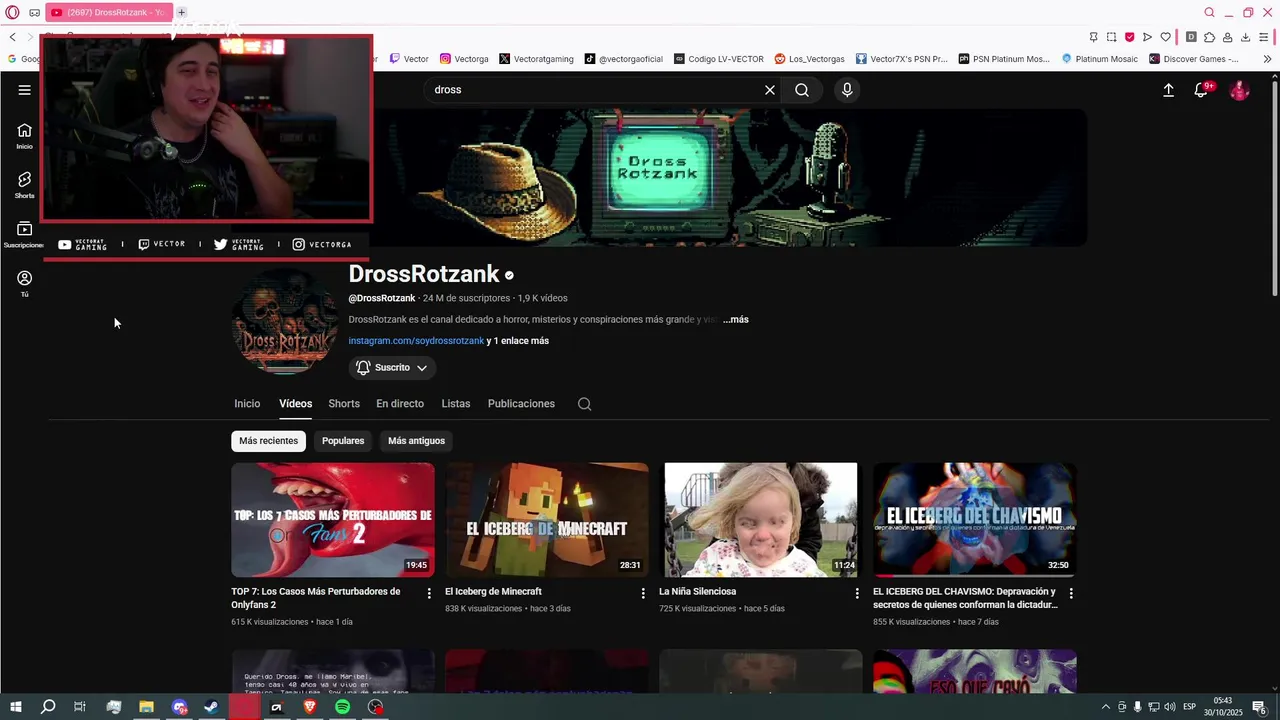Open Los_Vectorgas bookmark
The height and width of the screenshot is (720, 1280).
pyautogui.click(x=809, y=59)
